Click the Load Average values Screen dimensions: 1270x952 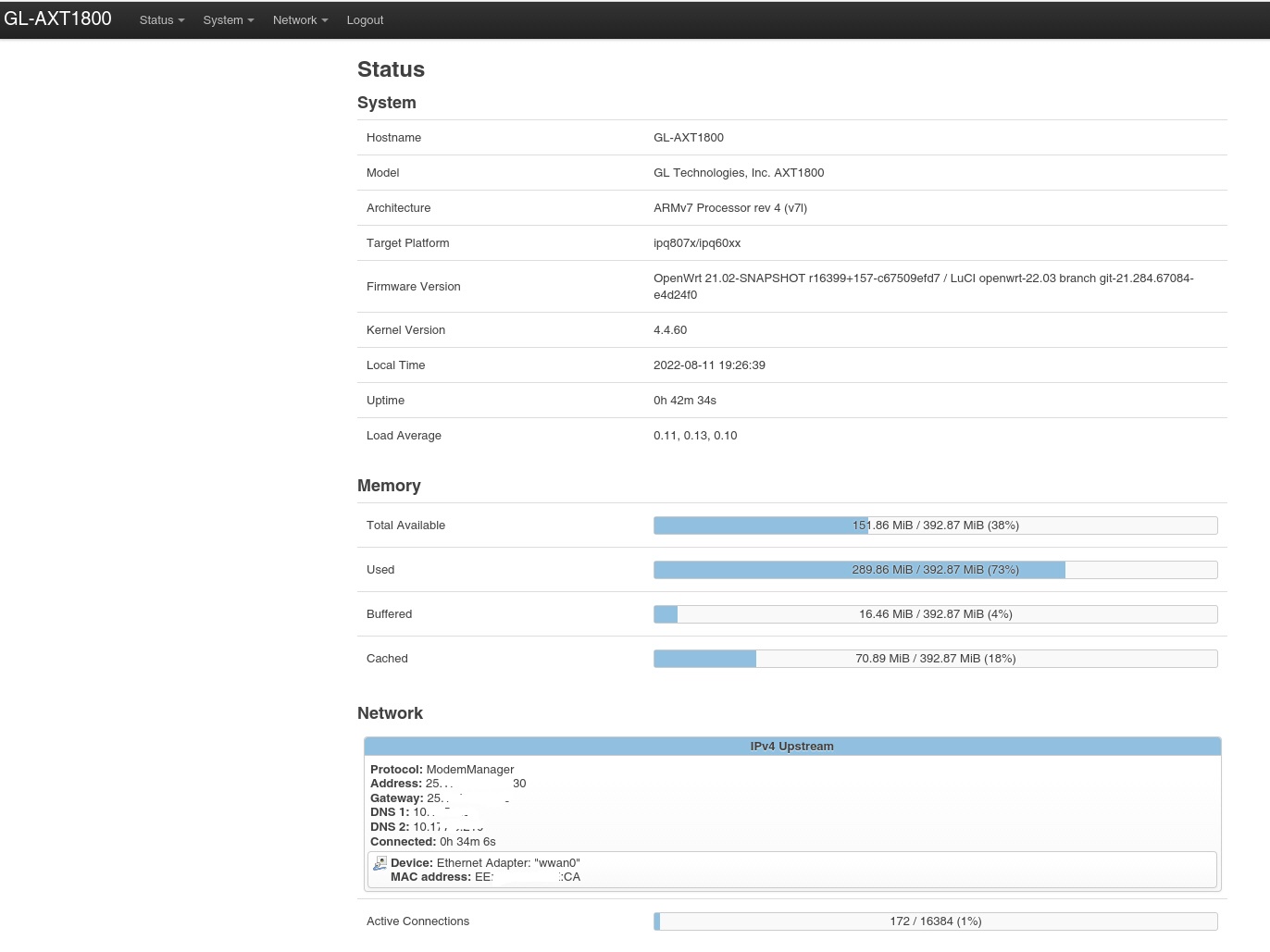[x=695, y=436]
